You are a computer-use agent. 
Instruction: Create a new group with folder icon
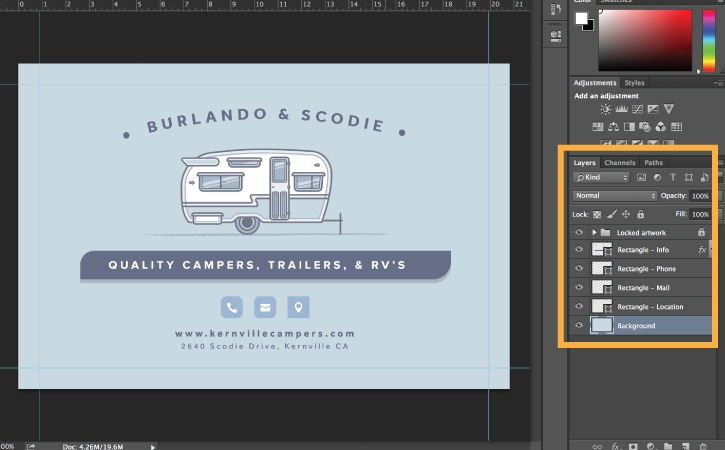pyautogui.click(x=667, y=445)
